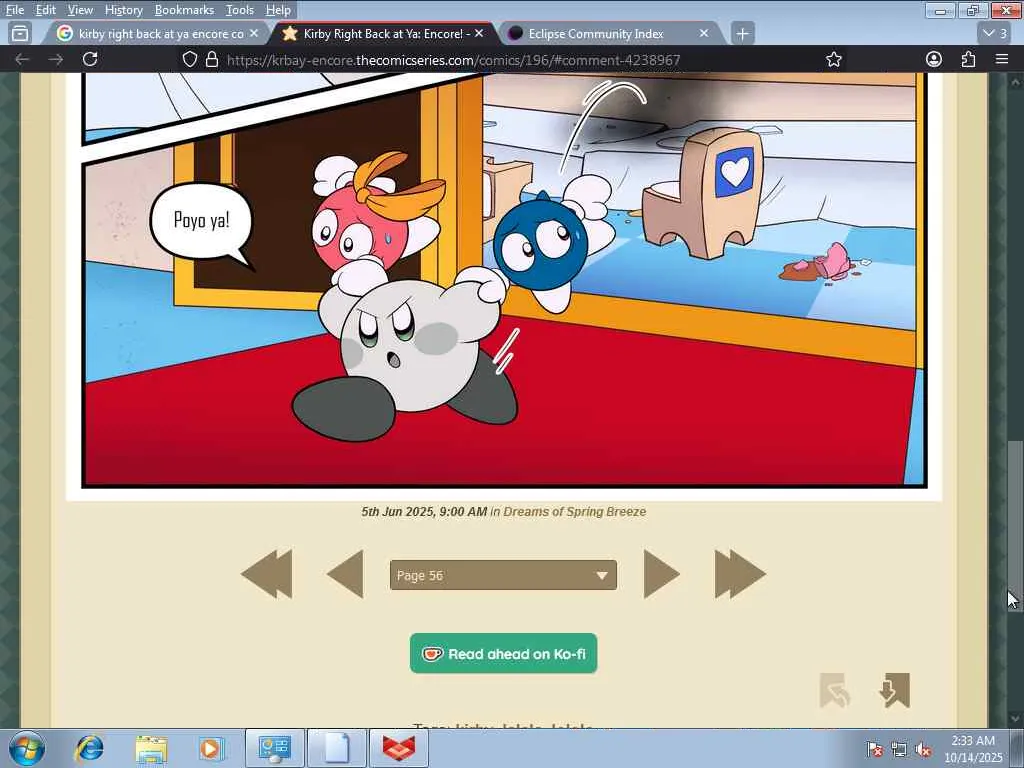Click the Dreams of Spring Breeze link
This screenshot has width=1024, height=768.
tap(575, 511)
